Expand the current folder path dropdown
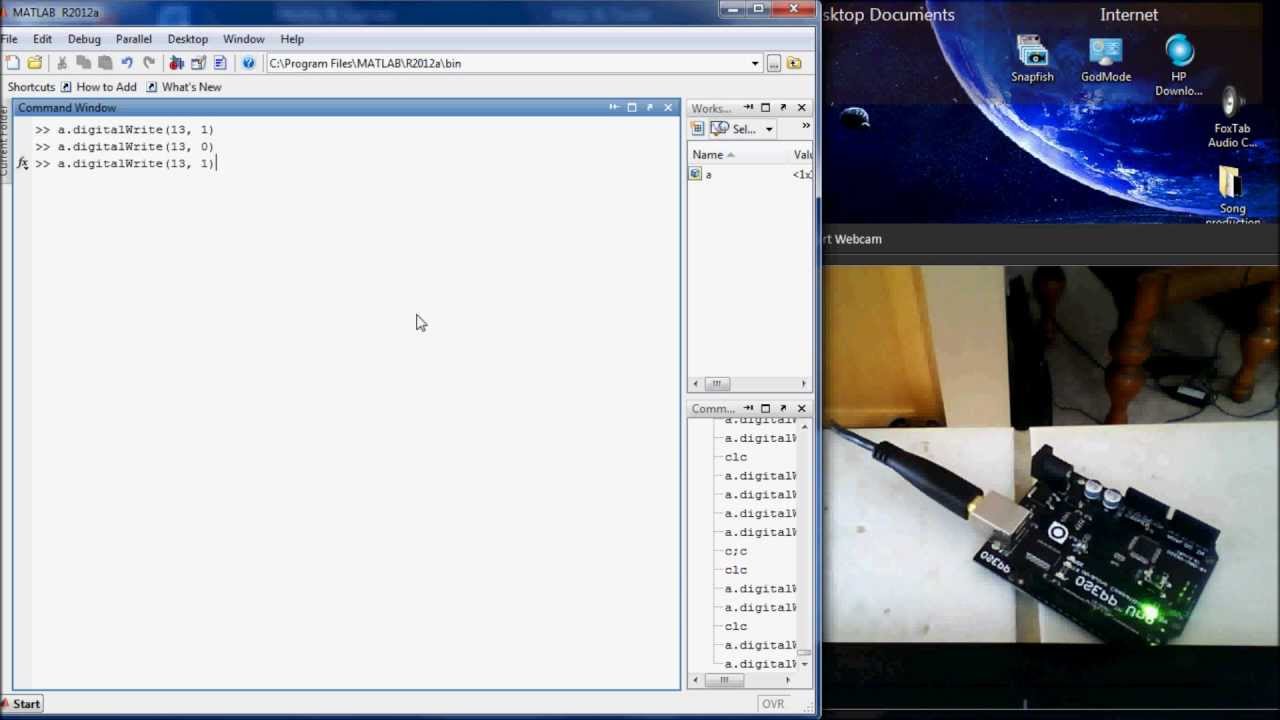 point(755,63)
